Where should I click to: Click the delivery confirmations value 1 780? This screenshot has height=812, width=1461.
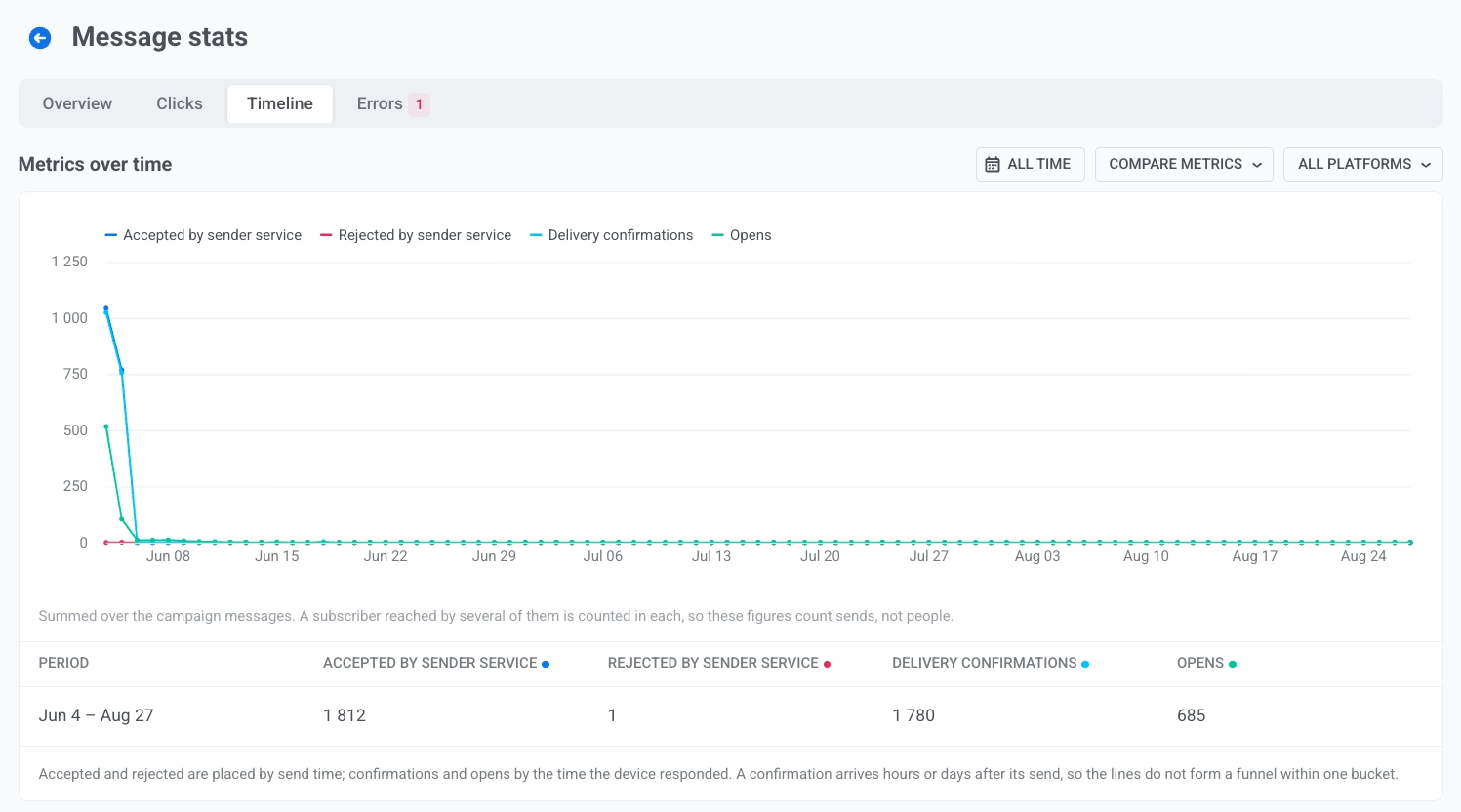point(913,715)
